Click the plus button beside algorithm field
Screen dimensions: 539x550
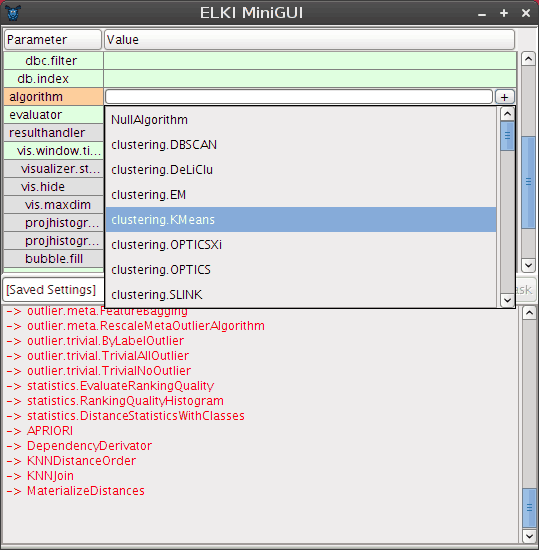coord(504,97)
